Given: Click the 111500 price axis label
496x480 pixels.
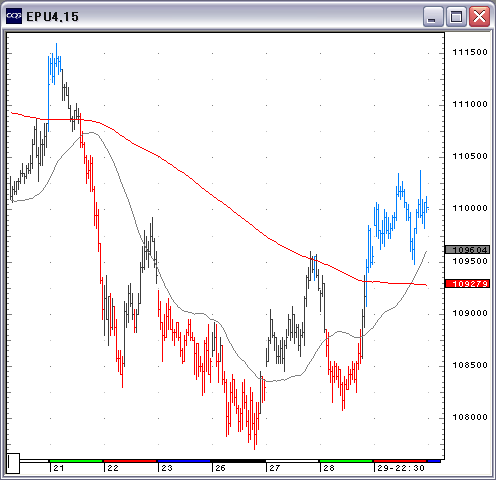Looking at the screenshot, I should (x=470, y=52).
